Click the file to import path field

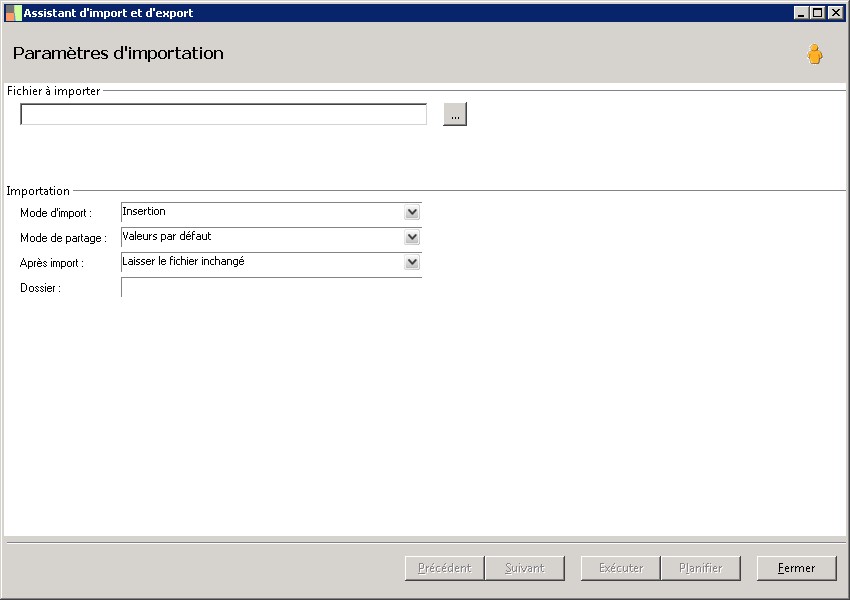click(223, 115)
